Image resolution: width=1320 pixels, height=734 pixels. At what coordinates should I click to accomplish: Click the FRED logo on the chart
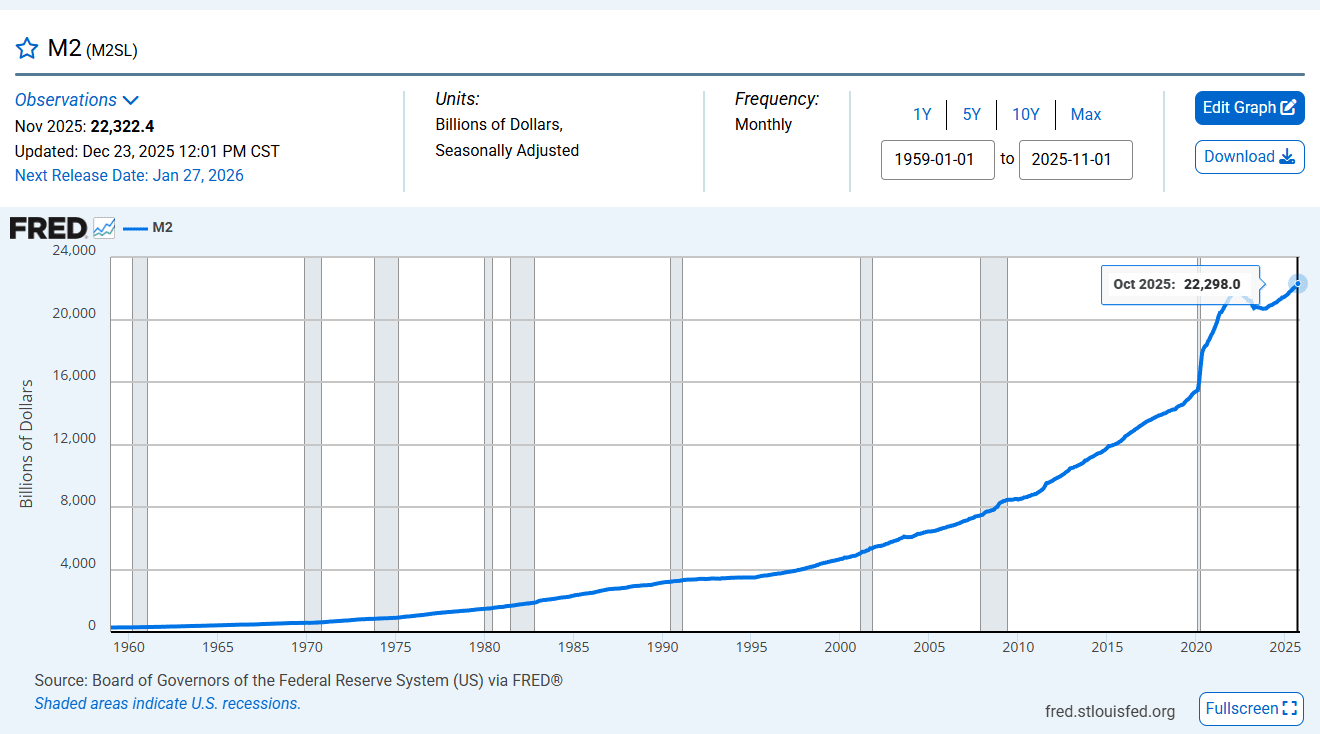click(48, 228)
